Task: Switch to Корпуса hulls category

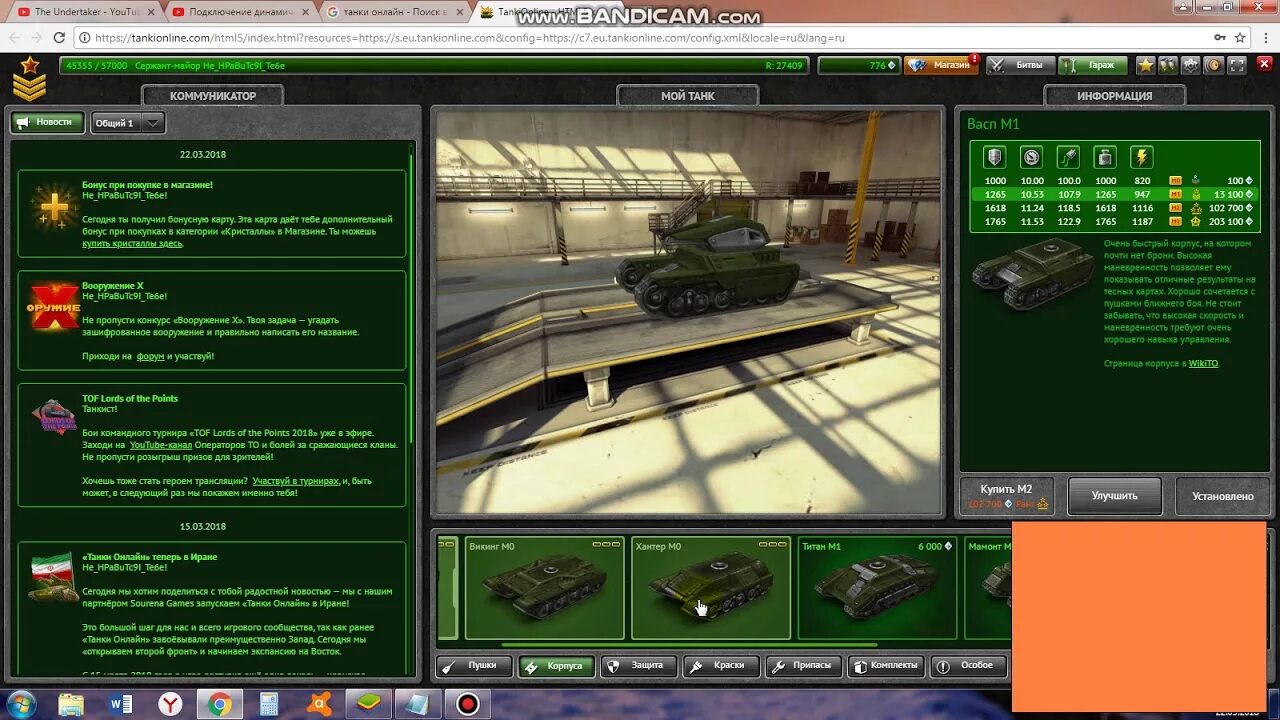Action: [x=557, y=666]
